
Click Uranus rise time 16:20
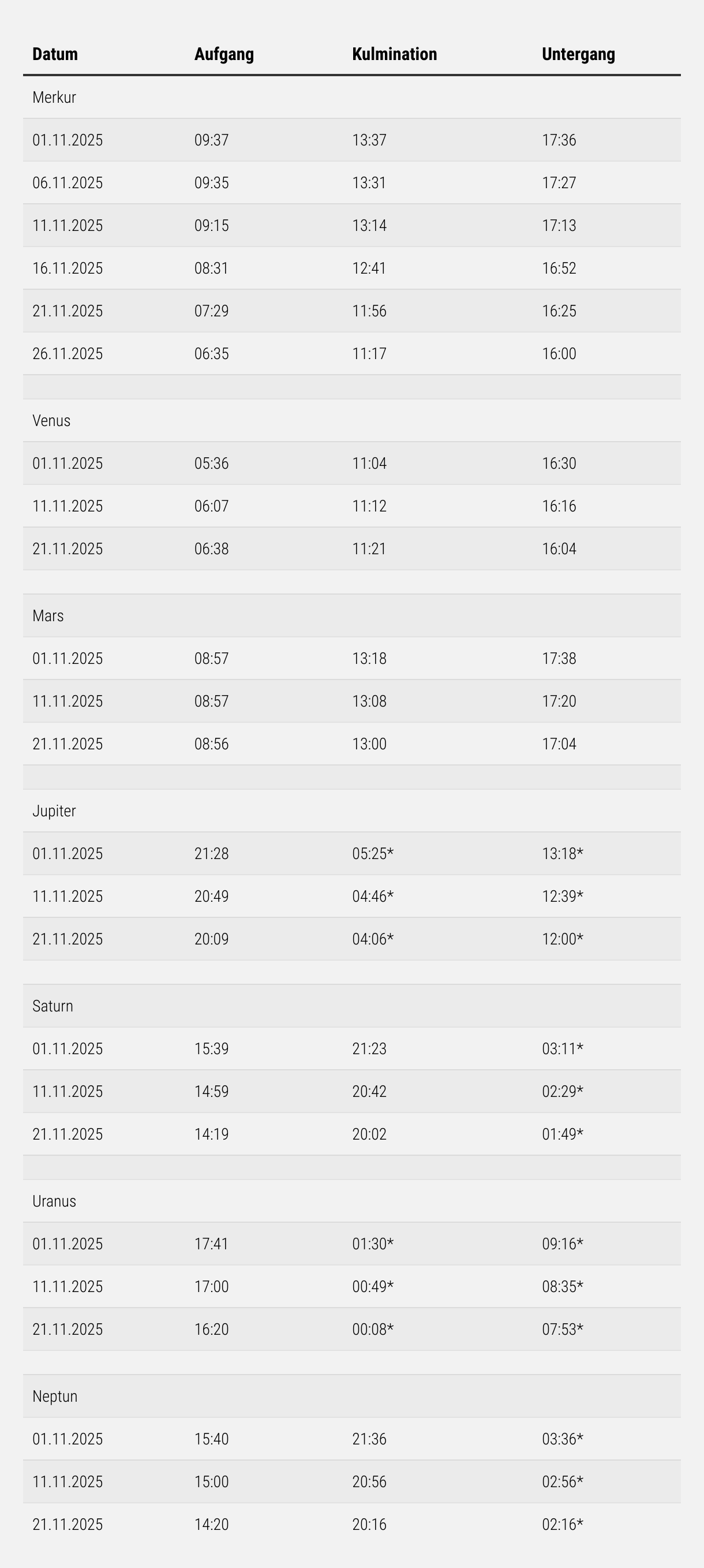(211, 1329)
